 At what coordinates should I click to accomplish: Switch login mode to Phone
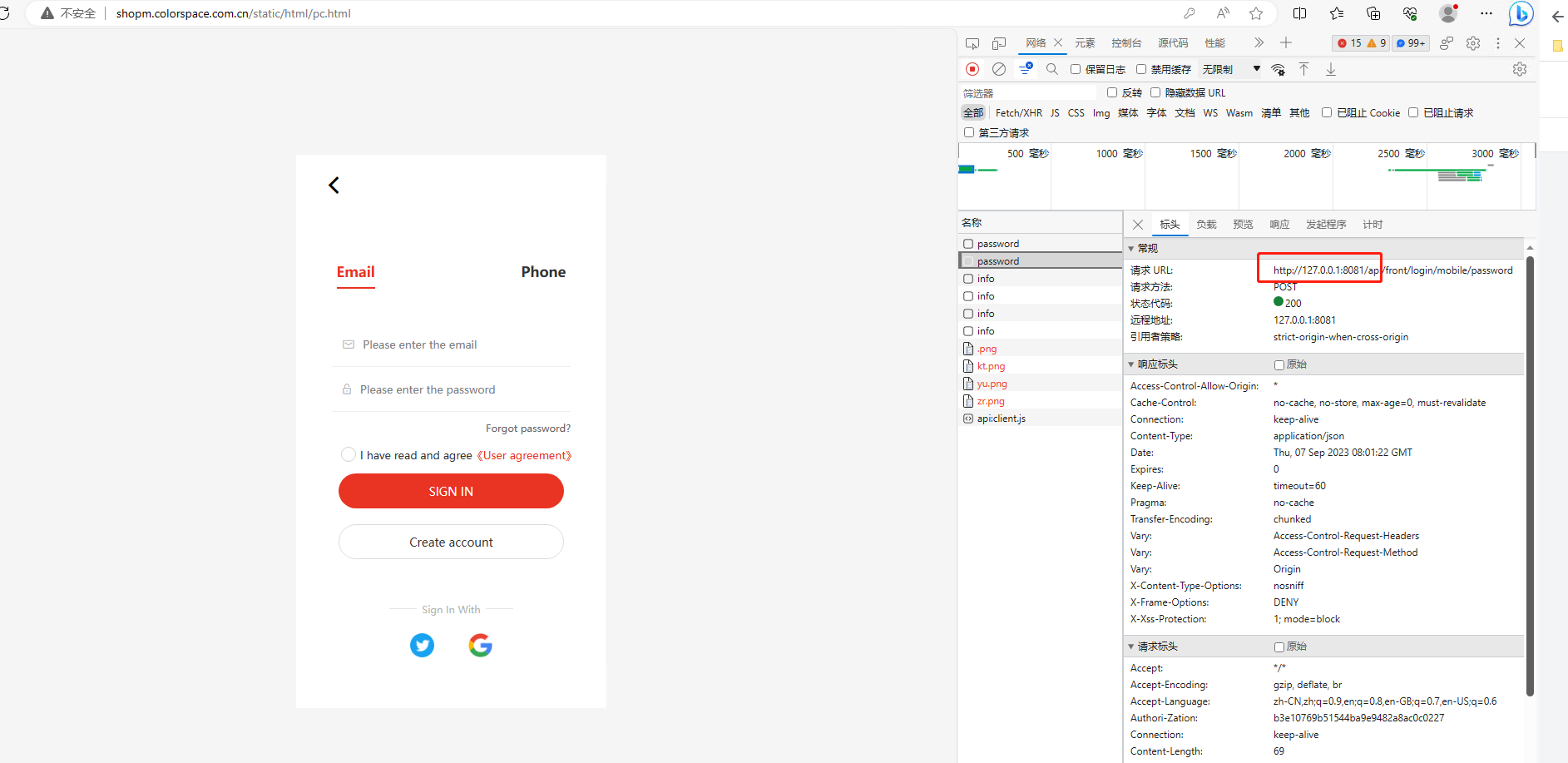[x=543, y=272]
